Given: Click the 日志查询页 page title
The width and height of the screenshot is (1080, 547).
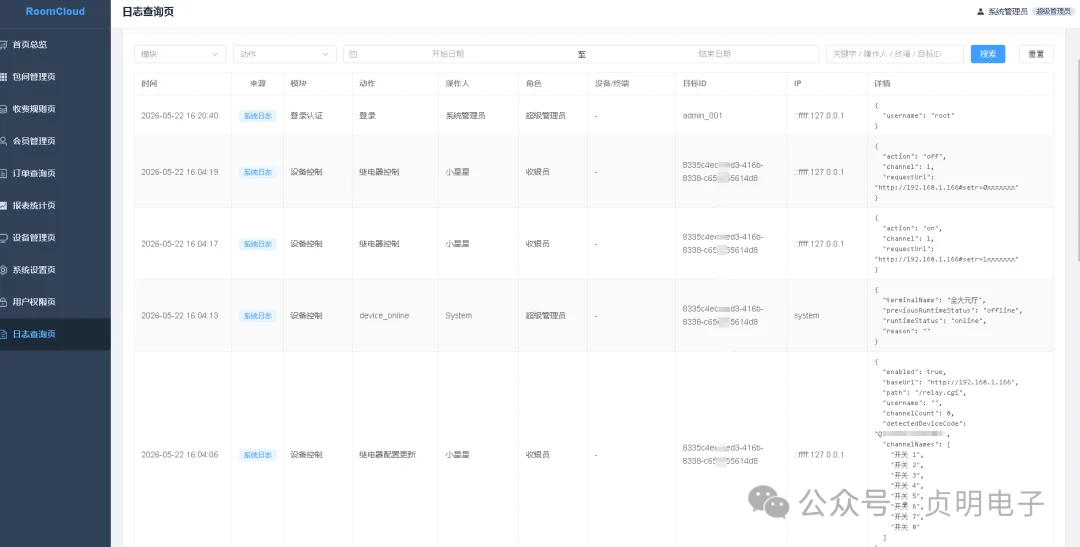Looking at the screenshot, I should click(x=148, y=12).
